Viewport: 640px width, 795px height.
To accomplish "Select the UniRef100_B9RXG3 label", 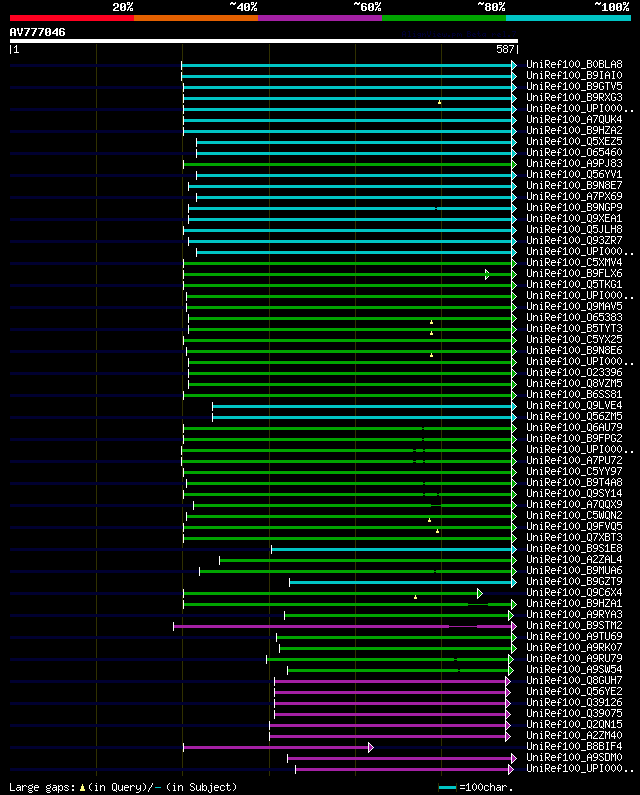I will click(x=574, y=97).
